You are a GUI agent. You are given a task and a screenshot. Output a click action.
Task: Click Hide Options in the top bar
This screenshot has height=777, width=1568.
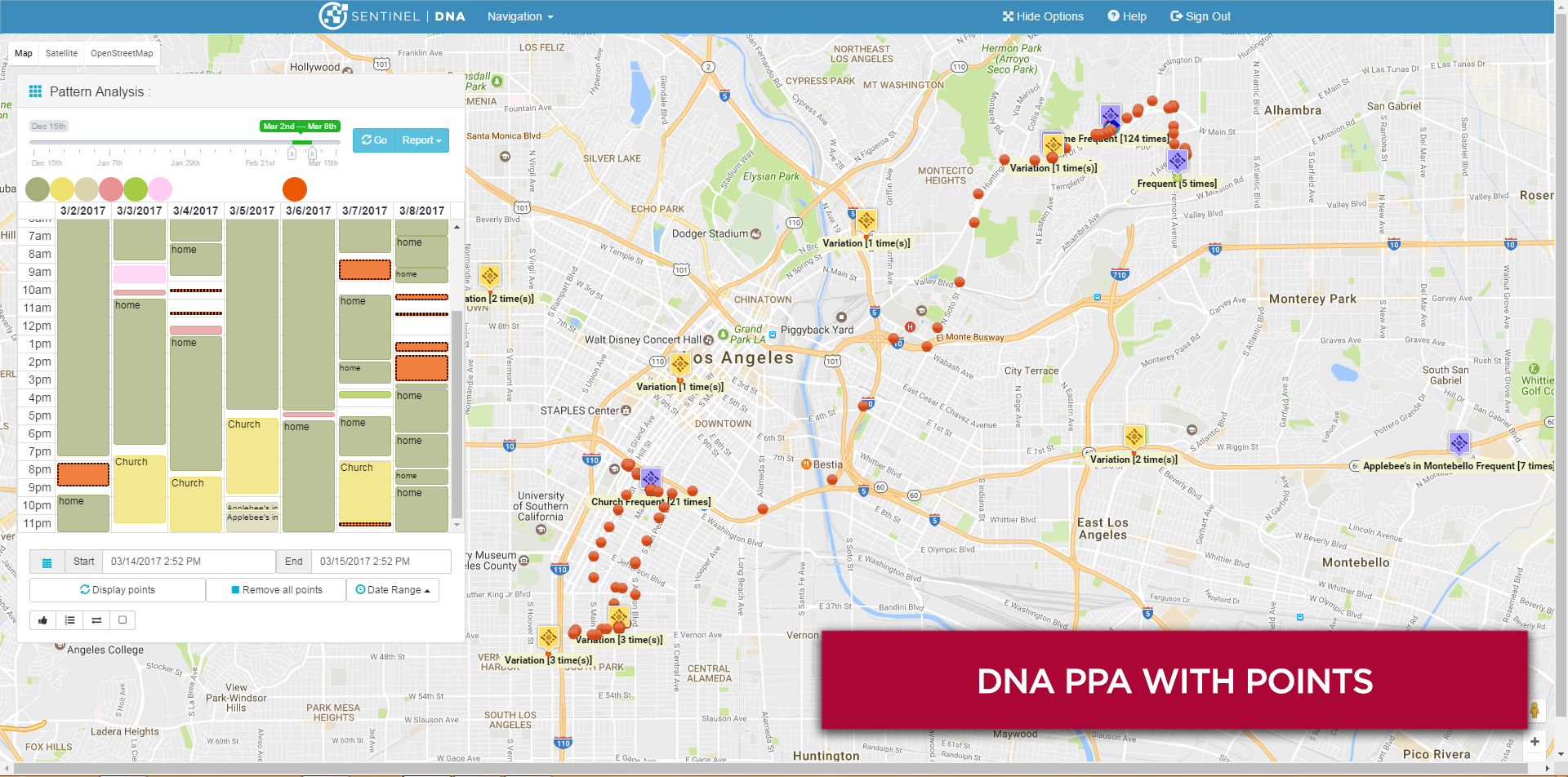1043,16
